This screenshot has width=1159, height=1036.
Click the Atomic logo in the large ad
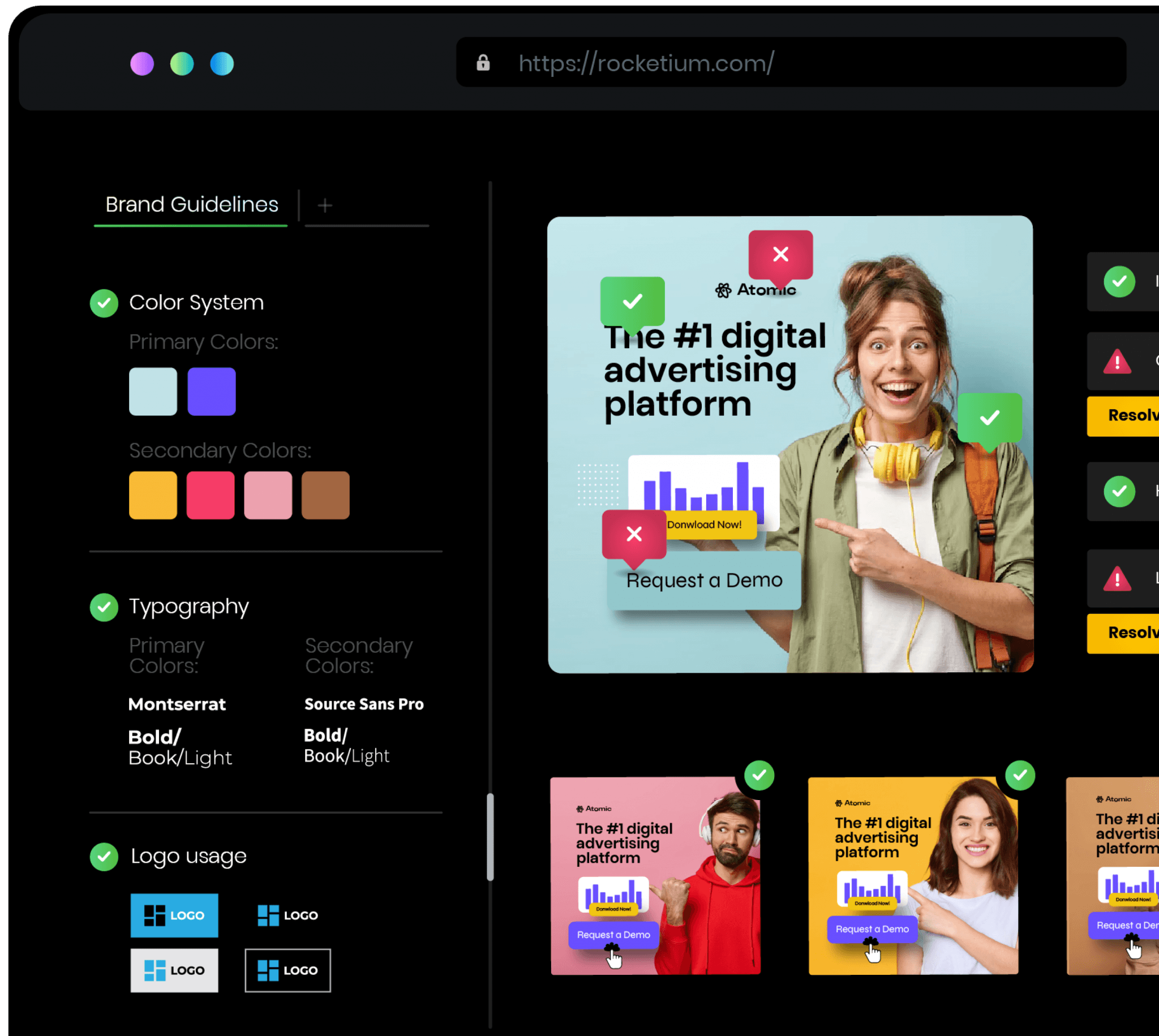756,290
